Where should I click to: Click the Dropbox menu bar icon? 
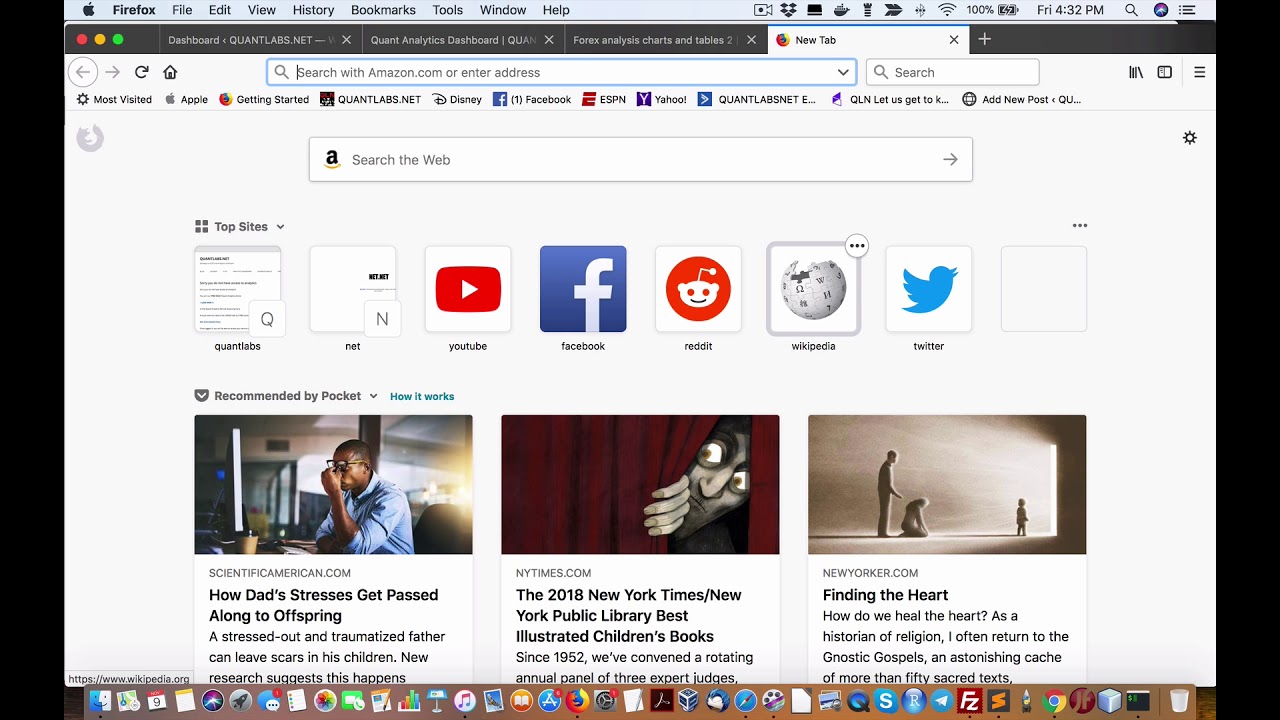point(789,10)
